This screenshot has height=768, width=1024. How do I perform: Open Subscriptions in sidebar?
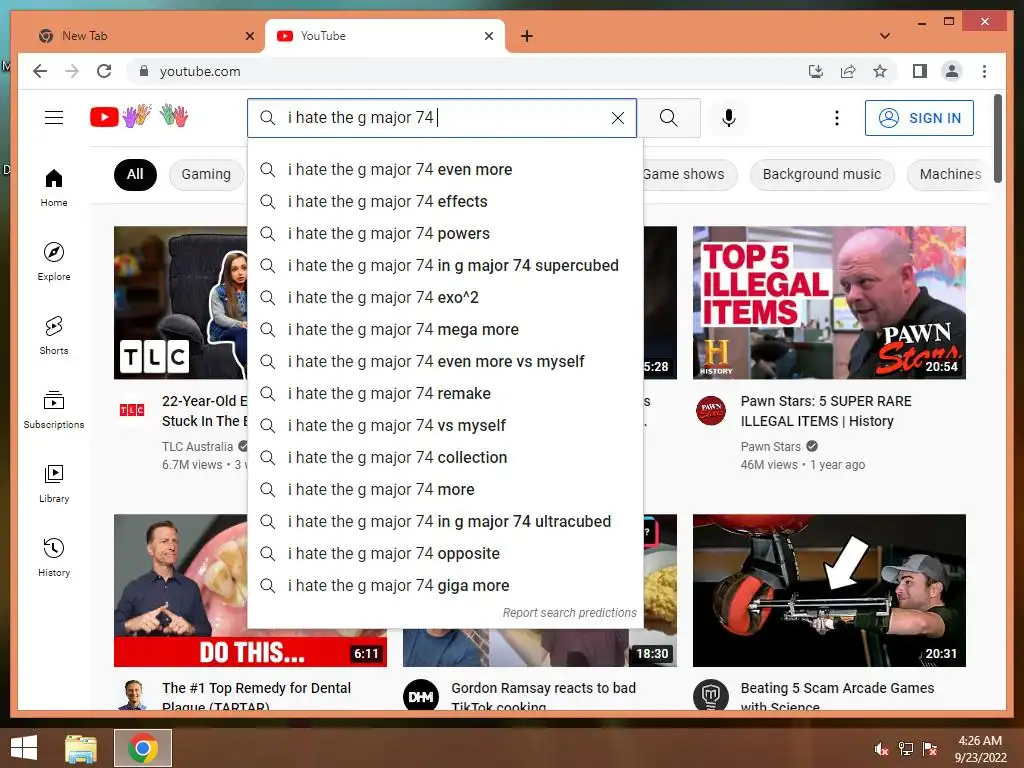[54, 409]
